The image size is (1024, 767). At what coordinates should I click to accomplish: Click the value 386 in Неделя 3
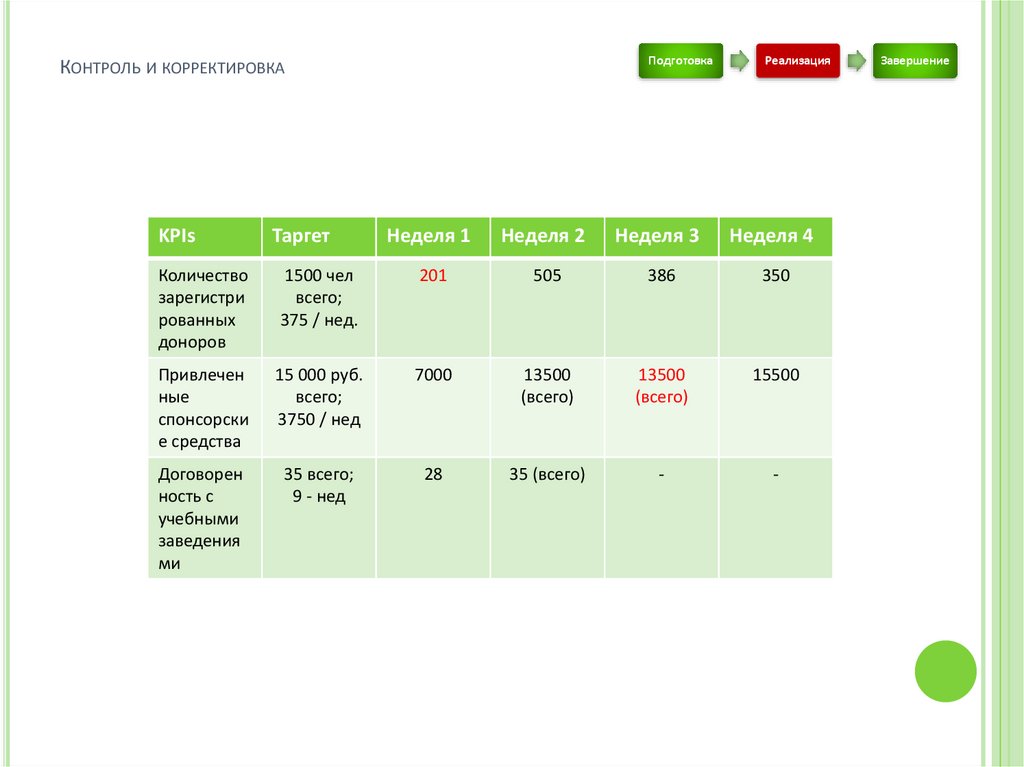(x=662, y=275)
